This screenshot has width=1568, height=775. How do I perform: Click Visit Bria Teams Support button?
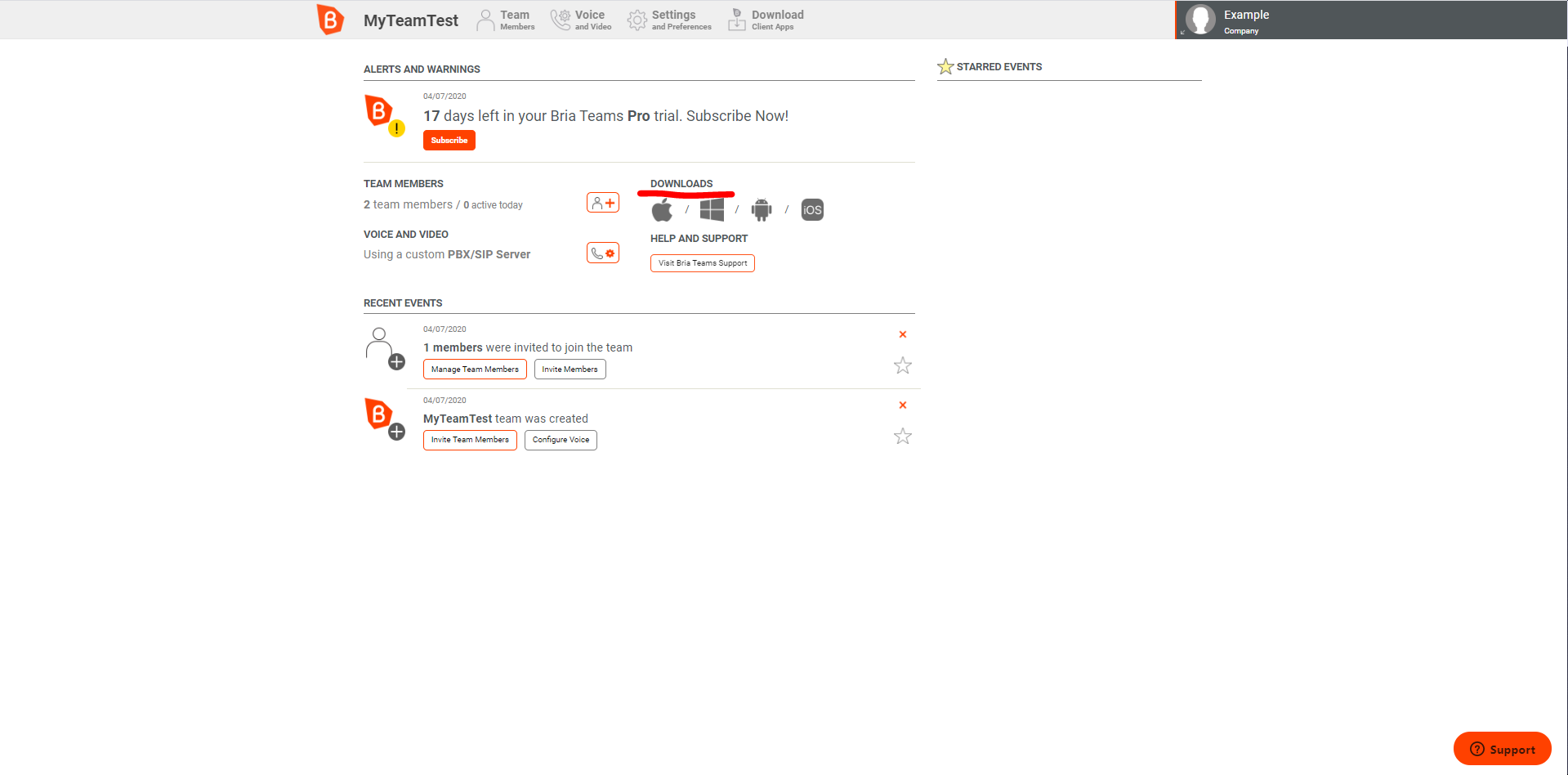(703, 263)
